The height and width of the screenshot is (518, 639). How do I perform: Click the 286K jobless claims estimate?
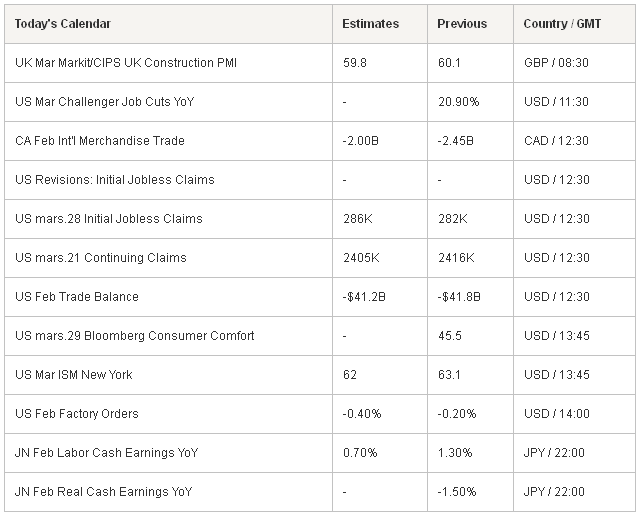coord(357,219)
